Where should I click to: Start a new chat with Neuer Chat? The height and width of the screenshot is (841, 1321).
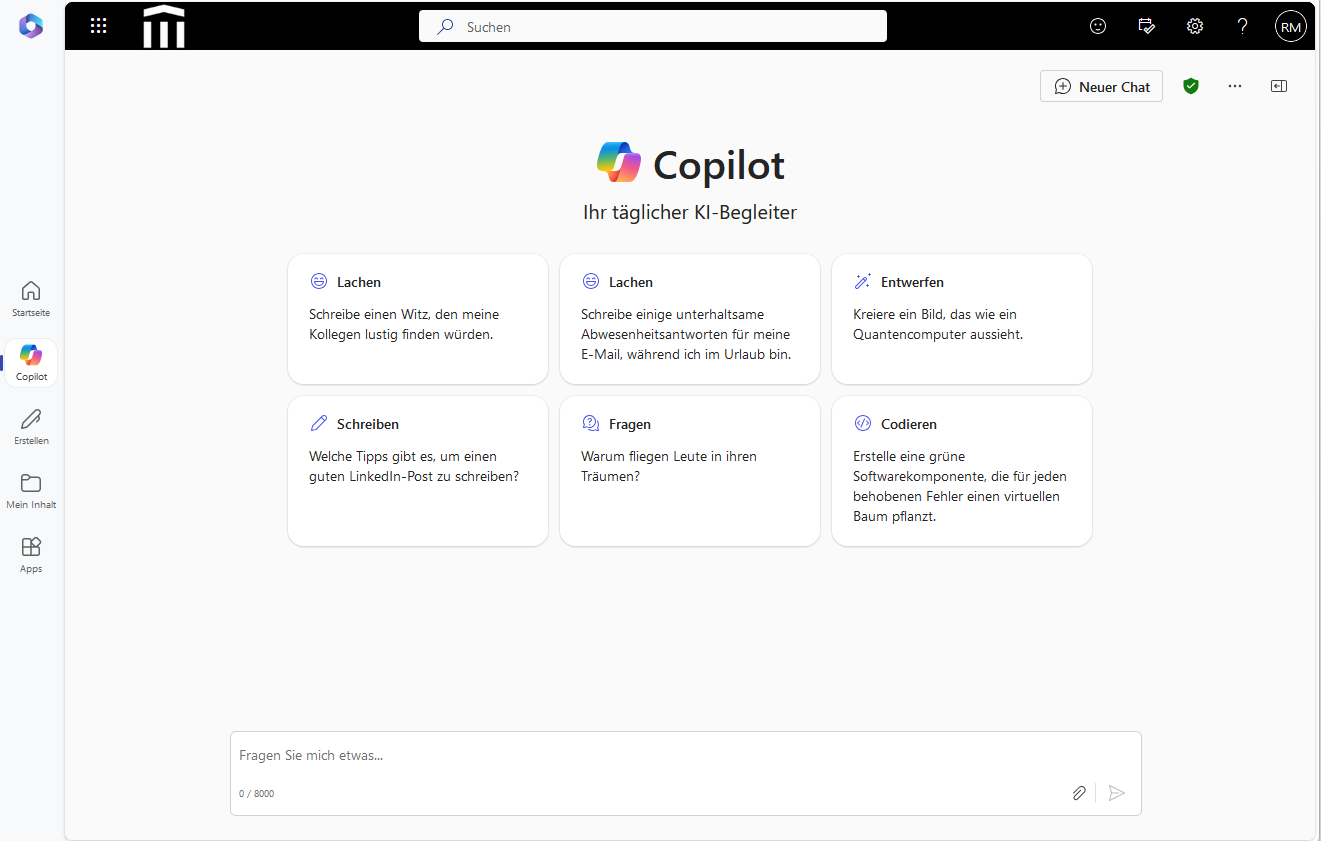[x=1102, y=87]
